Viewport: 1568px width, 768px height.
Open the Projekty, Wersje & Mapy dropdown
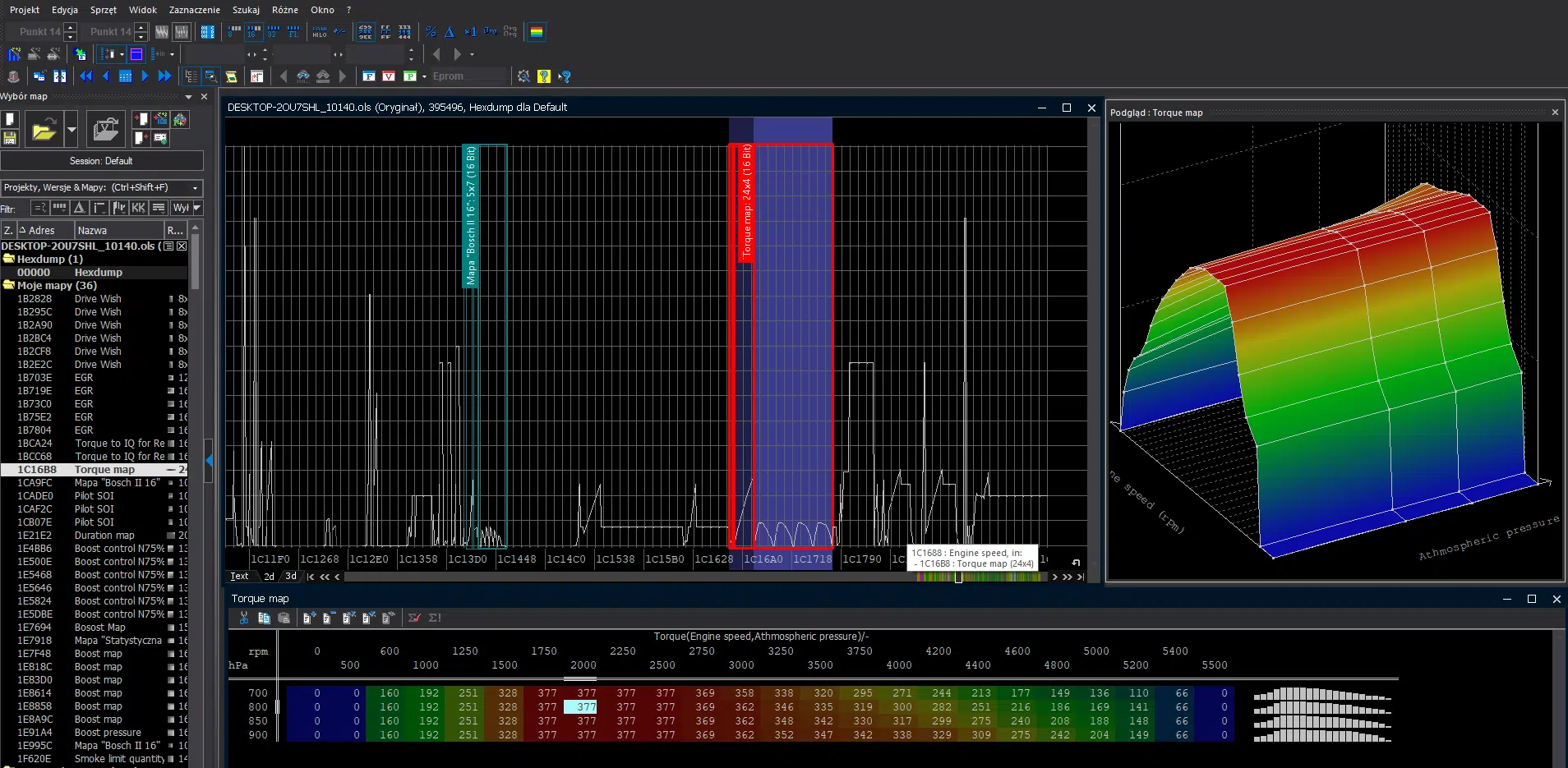102,187
